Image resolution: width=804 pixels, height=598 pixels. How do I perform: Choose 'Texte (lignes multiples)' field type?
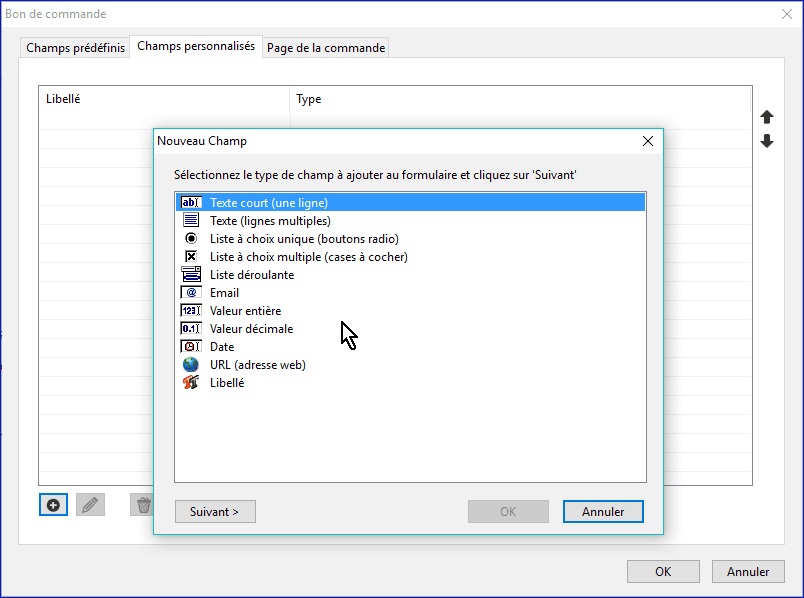269,221
